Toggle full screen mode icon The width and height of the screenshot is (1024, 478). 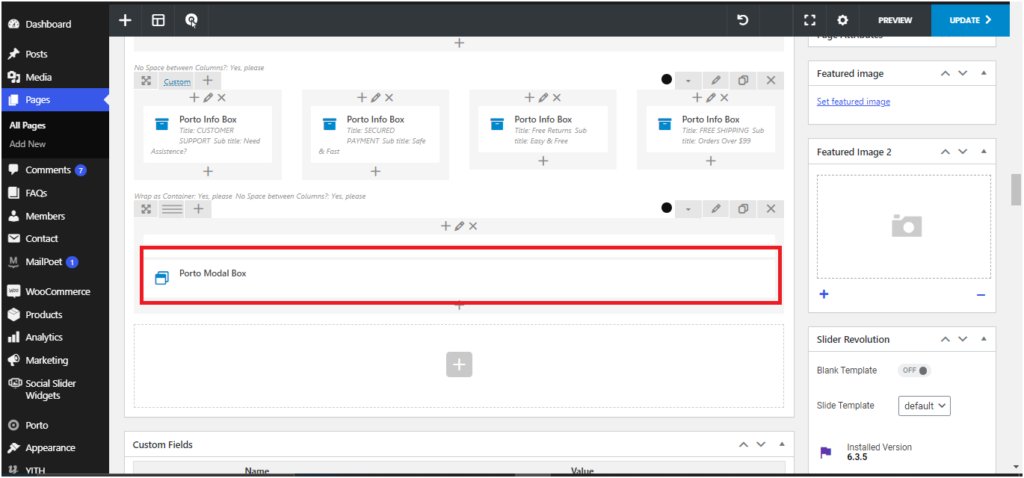click(809, 20)
